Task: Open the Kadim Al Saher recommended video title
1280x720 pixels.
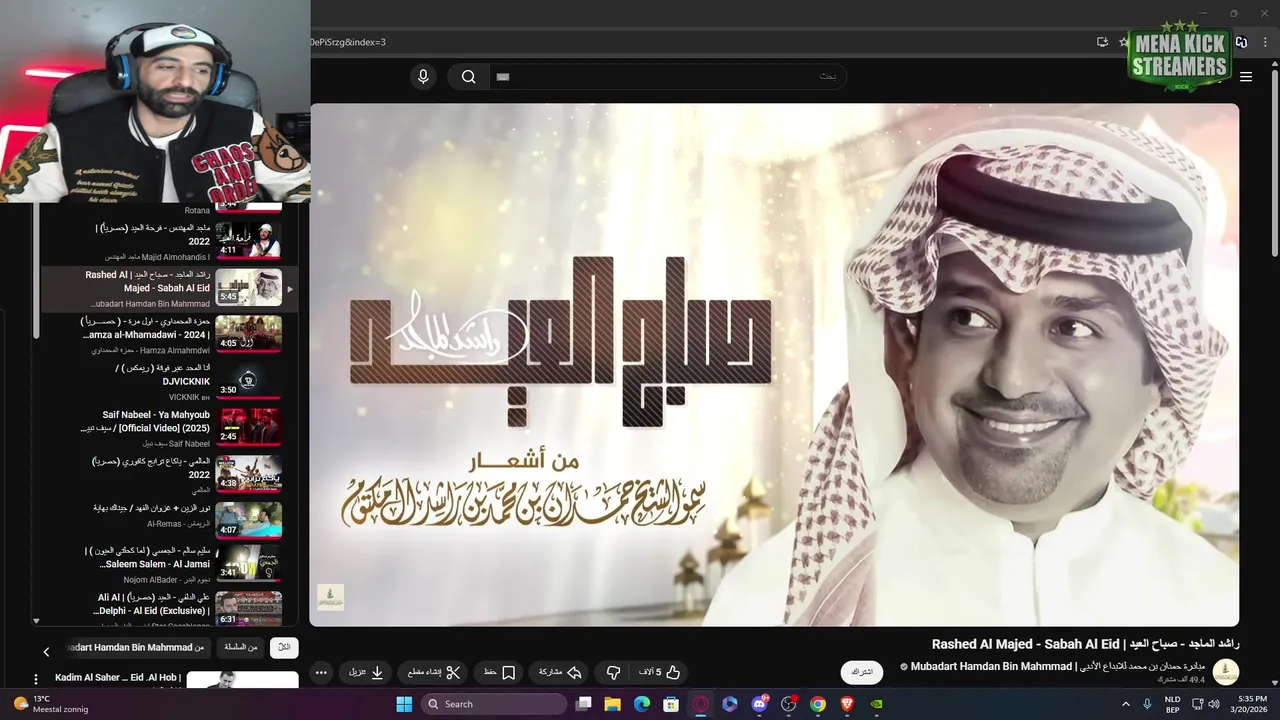Action: [118, 677]
